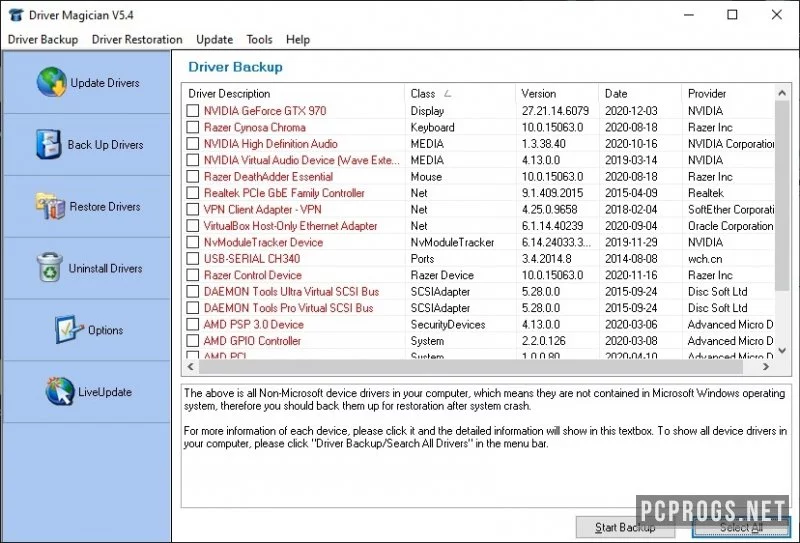Click the Restore Drivers sidebar label
The width and height of the screenshot is (800, 543).
(105, 206)
